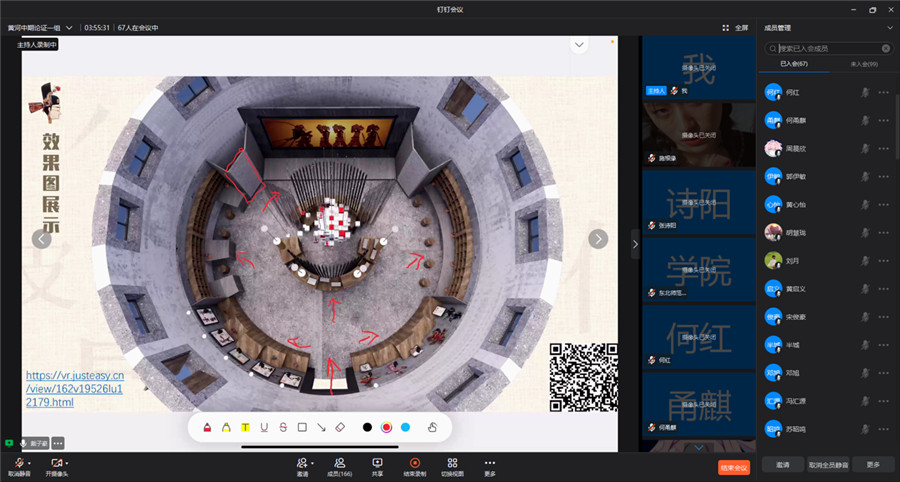Switch to the 已入会(67) tab
Image resolution: width=900 pixels, height=482 pixels.
pyautogui.click(x=793, y=64)
